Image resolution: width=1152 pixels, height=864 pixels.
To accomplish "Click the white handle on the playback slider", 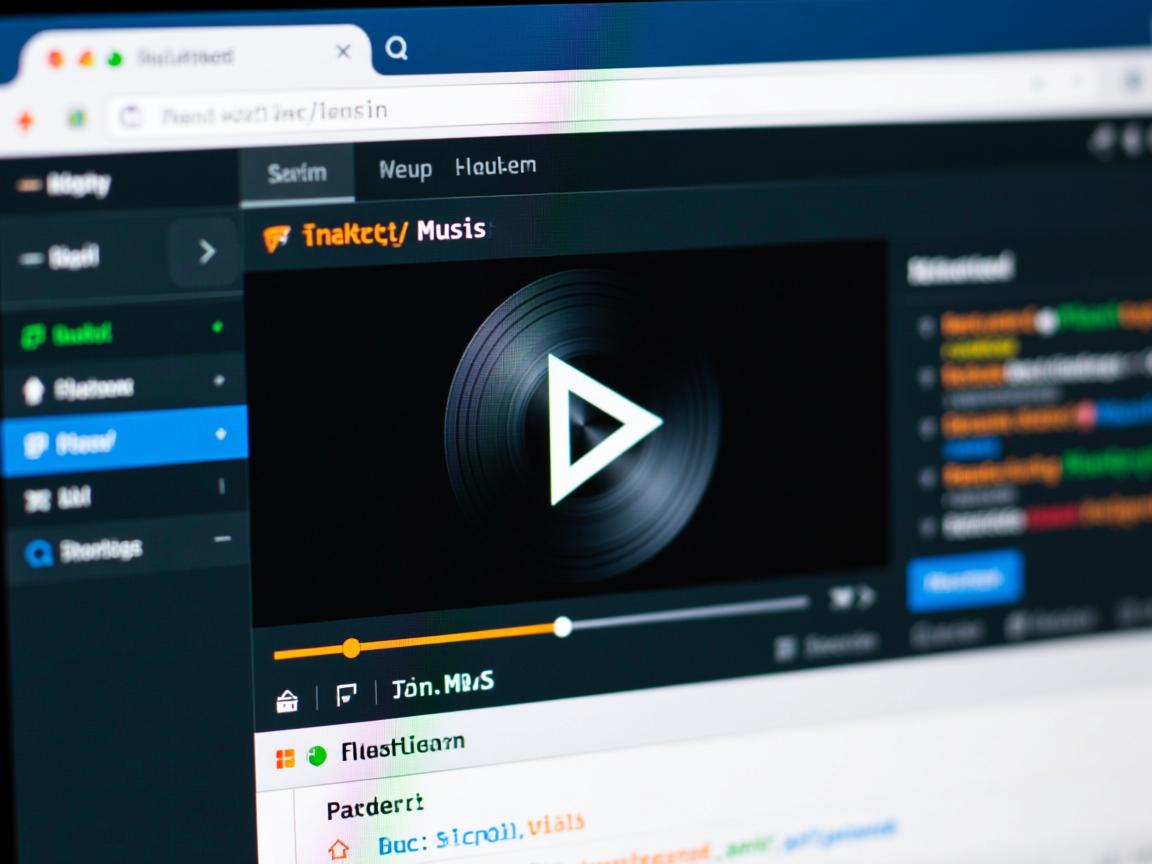I will point(562,627).
